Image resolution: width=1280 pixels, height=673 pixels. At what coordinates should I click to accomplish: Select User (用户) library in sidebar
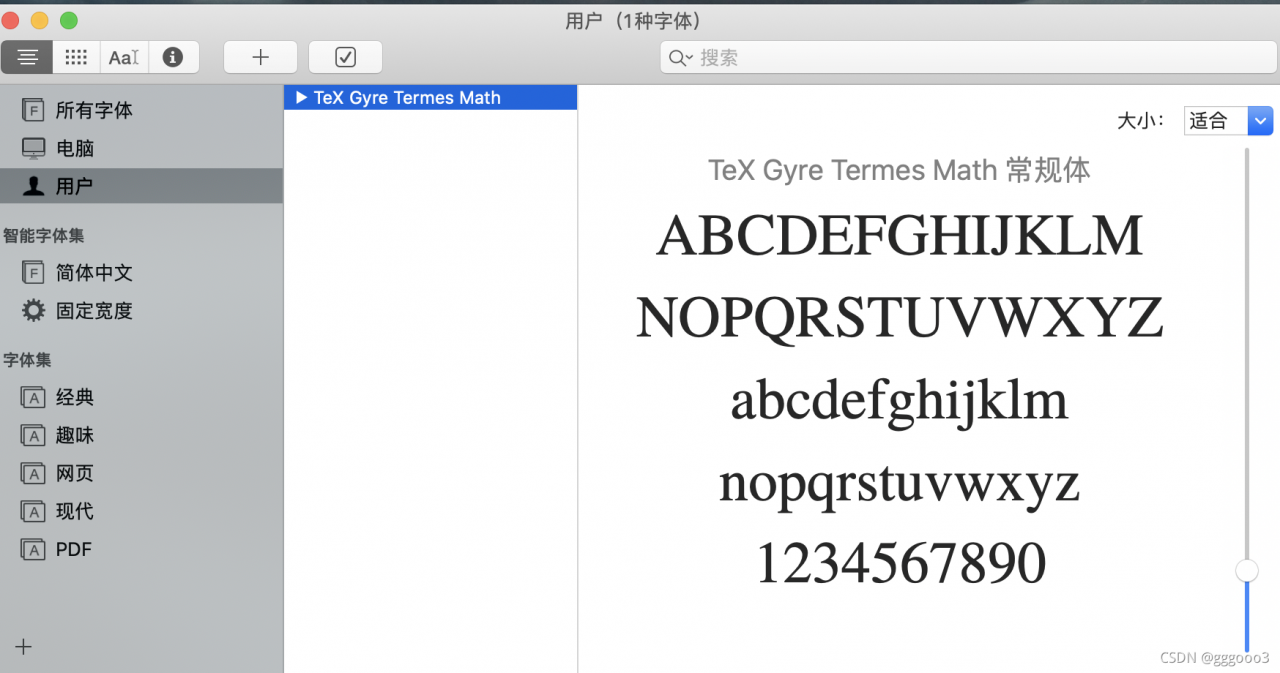(74, 186)
